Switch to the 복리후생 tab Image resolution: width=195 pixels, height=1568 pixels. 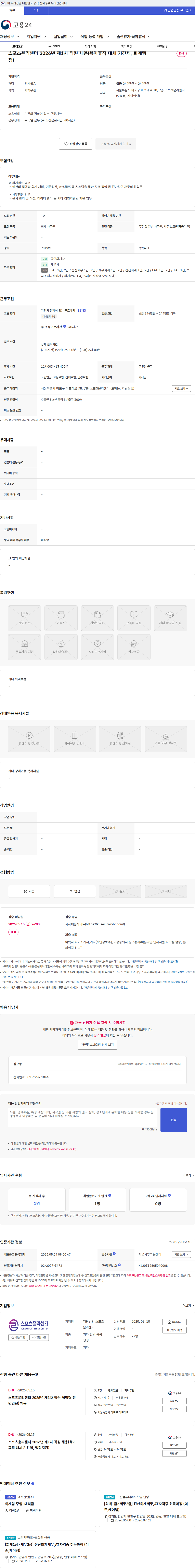point(126,46)
